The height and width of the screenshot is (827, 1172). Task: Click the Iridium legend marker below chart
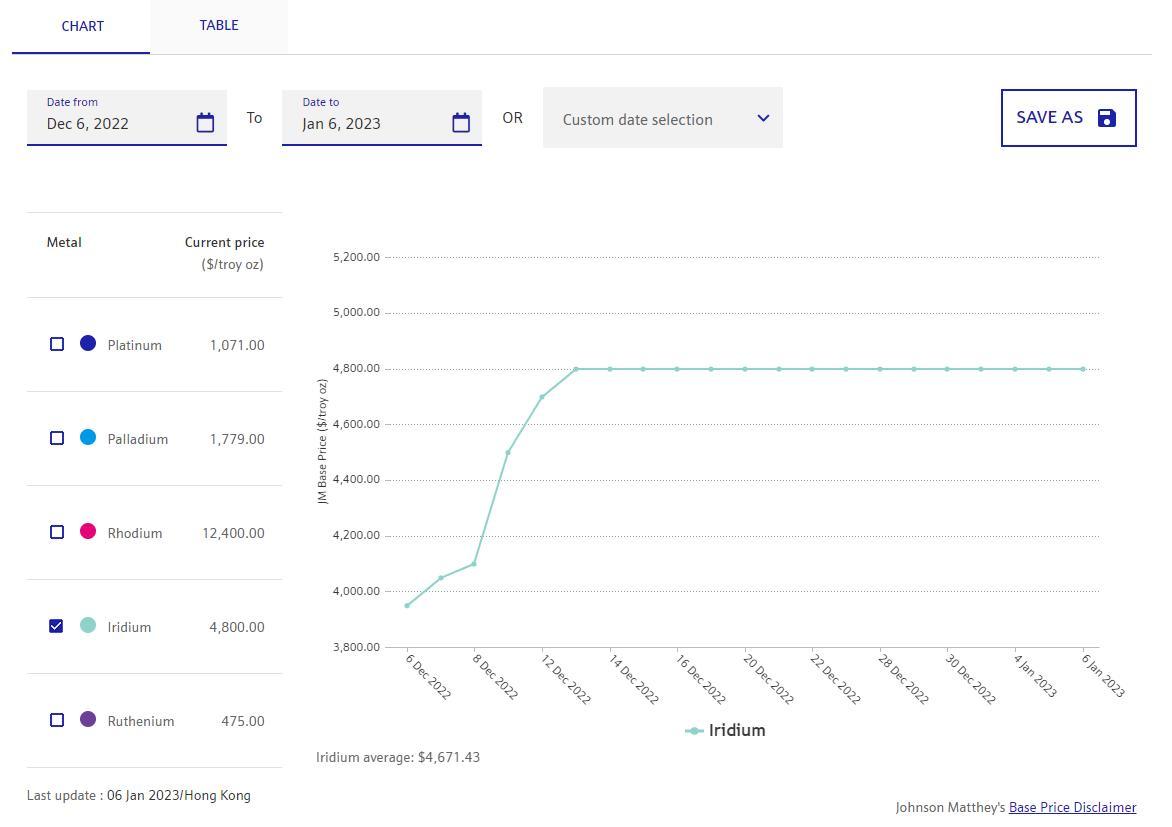click(x=694, y=731)
